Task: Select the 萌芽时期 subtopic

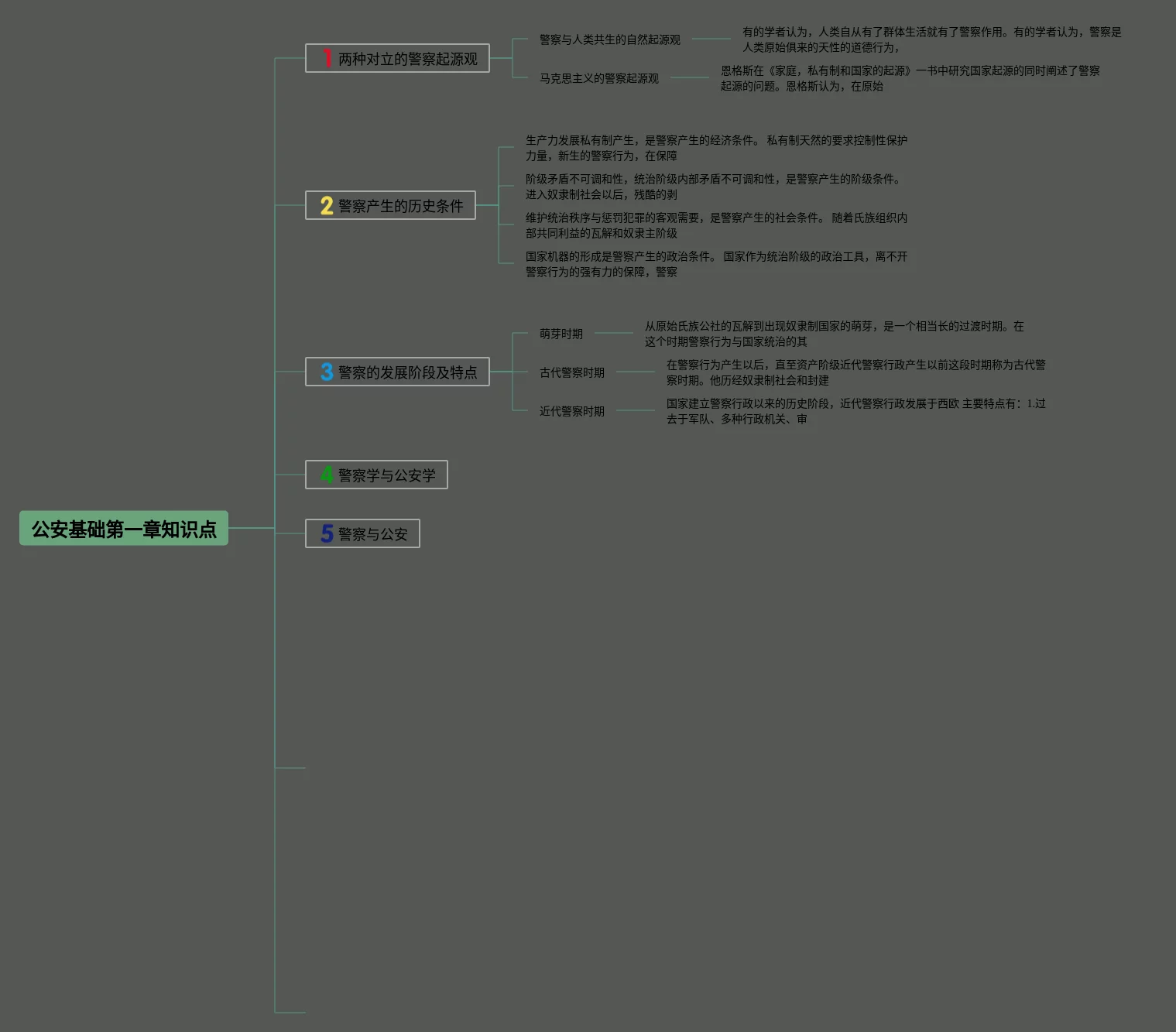Action: coord(561,334)
